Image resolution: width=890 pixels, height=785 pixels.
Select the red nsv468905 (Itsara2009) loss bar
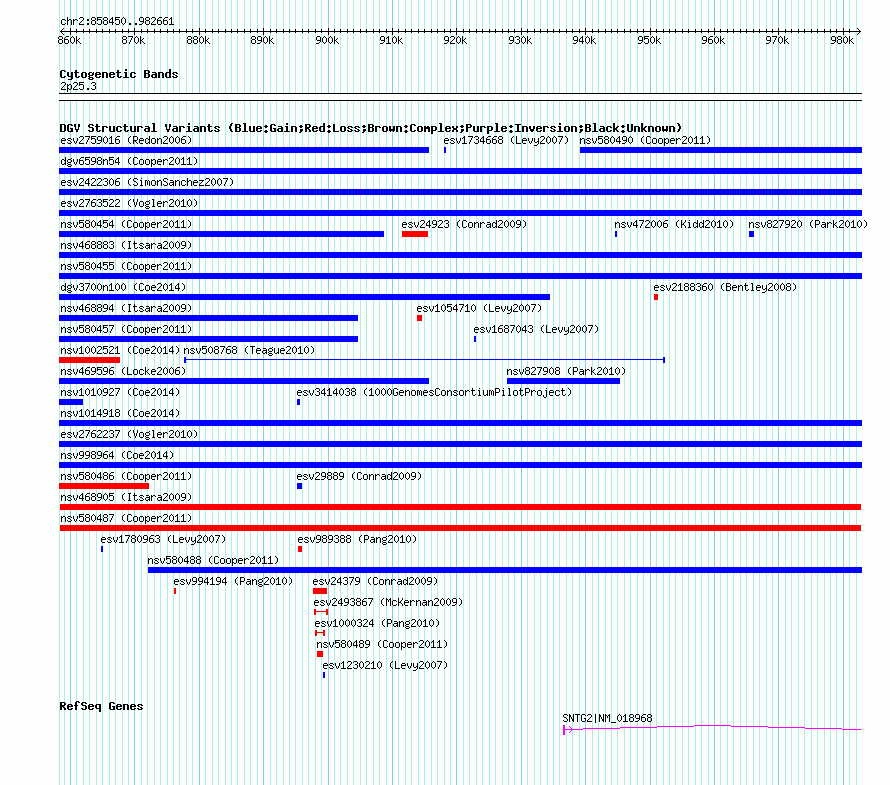click(460, 507)
